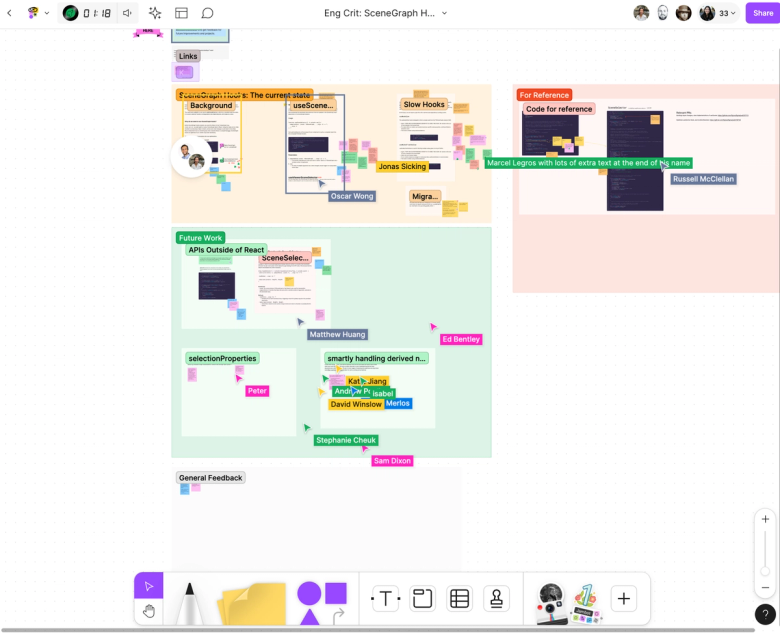Click the timer avatar showing 0:18

coord(70,13)
